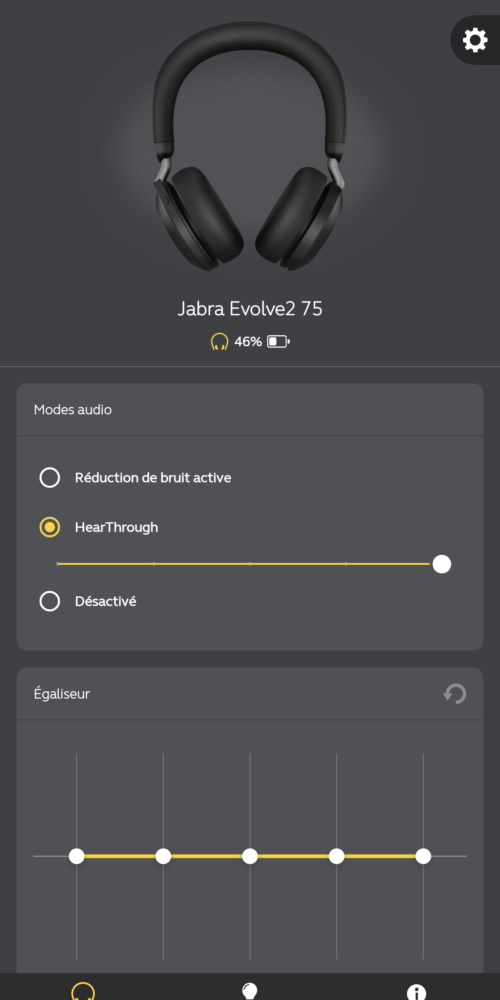Viewport: 500px width, 1000px height.
Task: Tap the yellow headset status icon near 46%
Action: point(219,342)
